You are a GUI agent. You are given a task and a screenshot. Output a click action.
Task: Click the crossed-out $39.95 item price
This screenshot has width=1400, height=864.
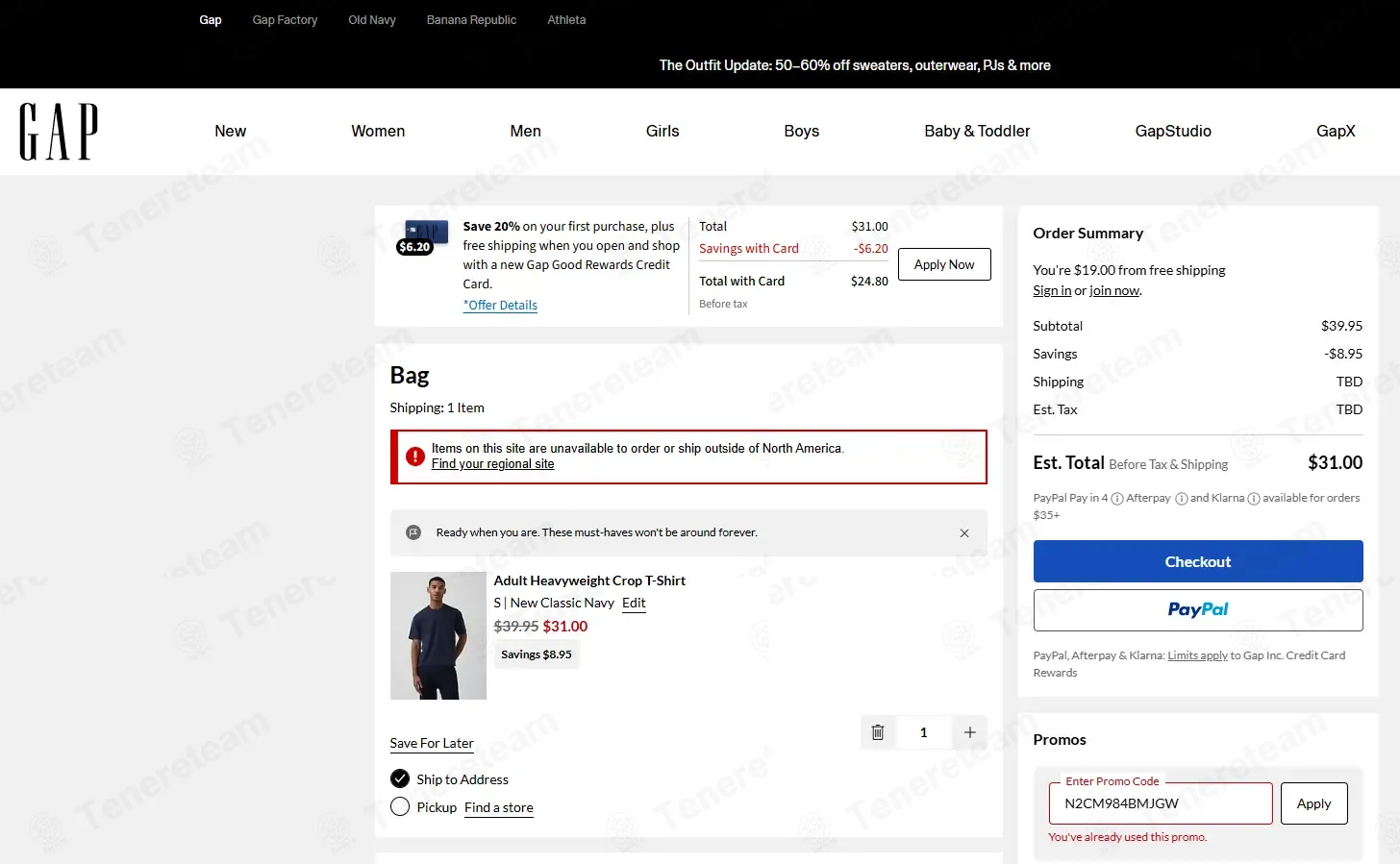pos(516,626)
